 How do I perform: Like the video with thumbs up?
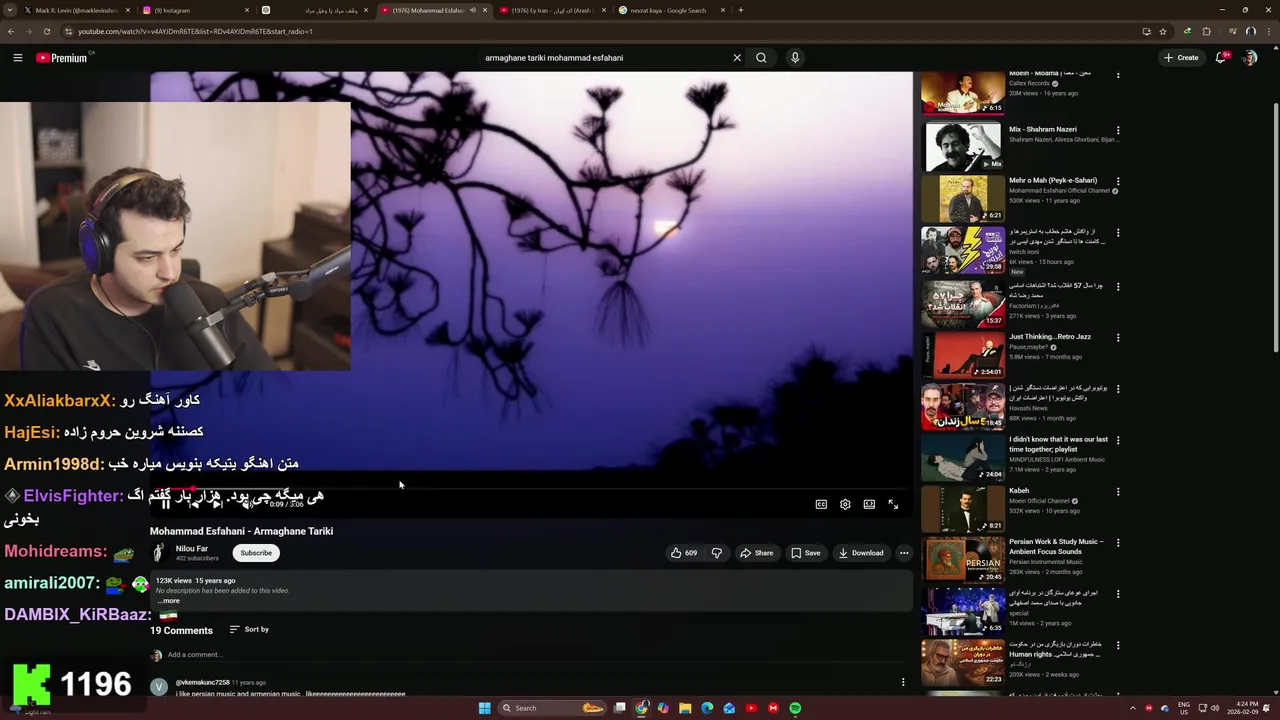tap(685, 553)
